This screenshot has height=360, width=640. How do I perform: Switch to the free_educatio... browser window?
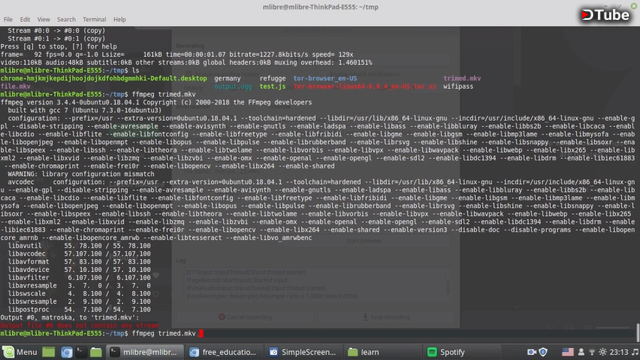(x=223, y=352)
